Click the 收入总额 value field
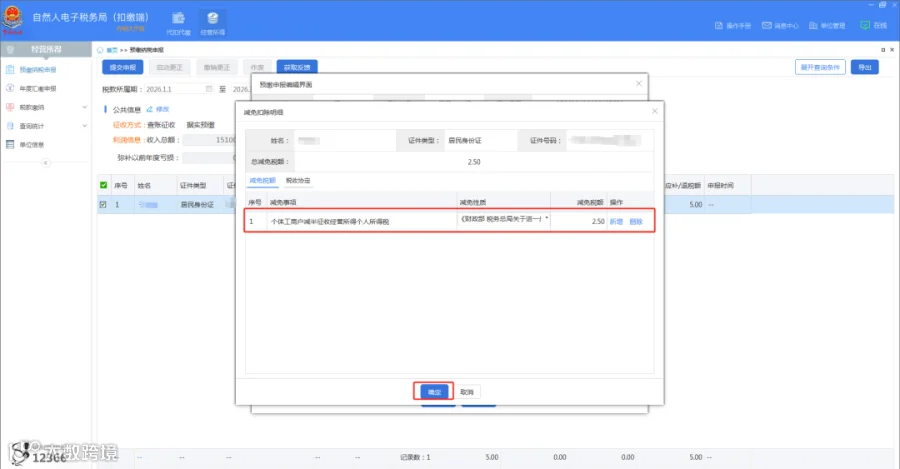This screenshot has width=900, height=469. pos(210,140)
